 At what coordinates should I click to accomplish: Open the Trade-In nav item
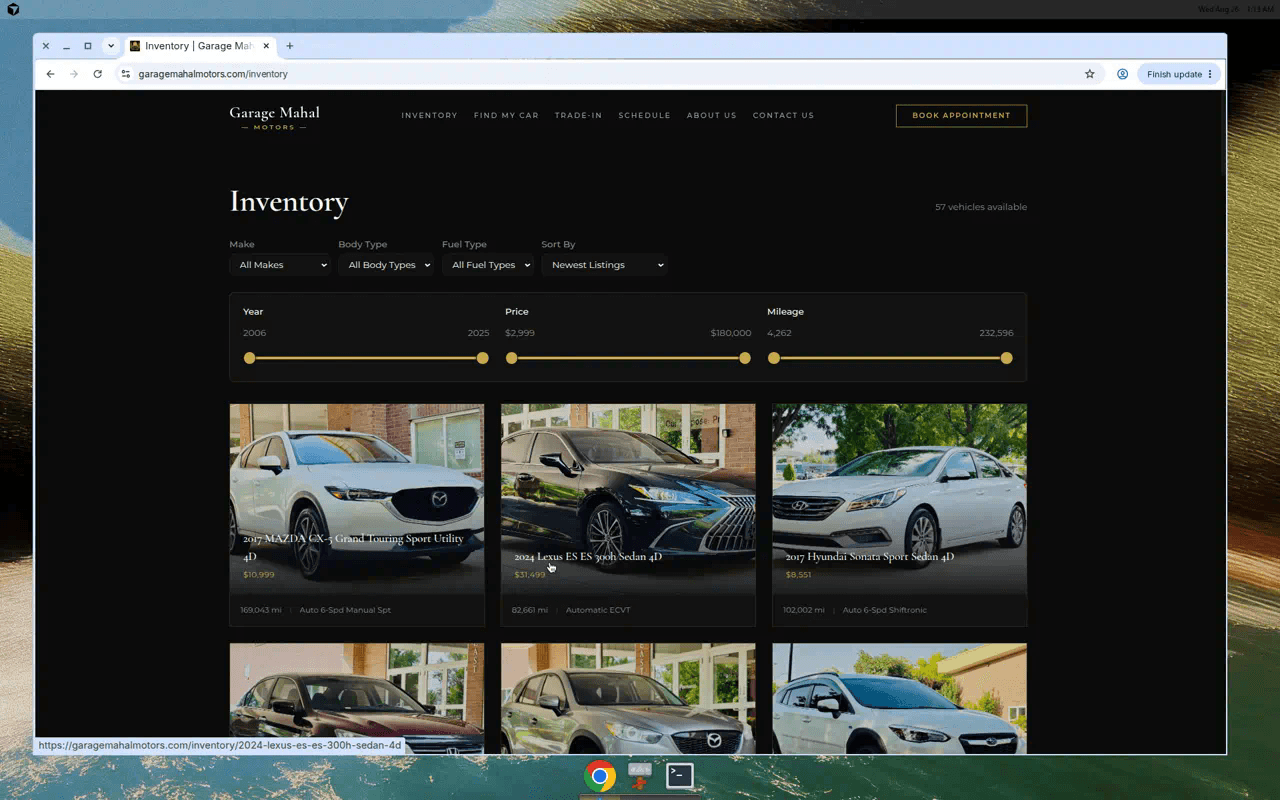click(578, 116)
